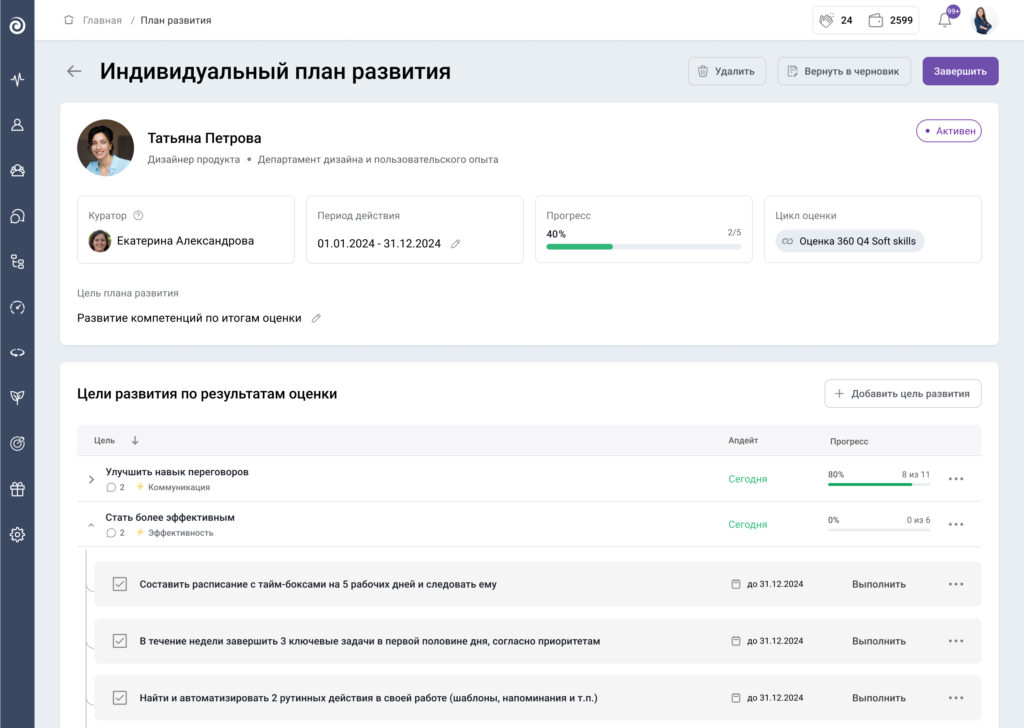
Task: Open the three-dot menu for the negotiations goal
Action: (x=955, y=478)
